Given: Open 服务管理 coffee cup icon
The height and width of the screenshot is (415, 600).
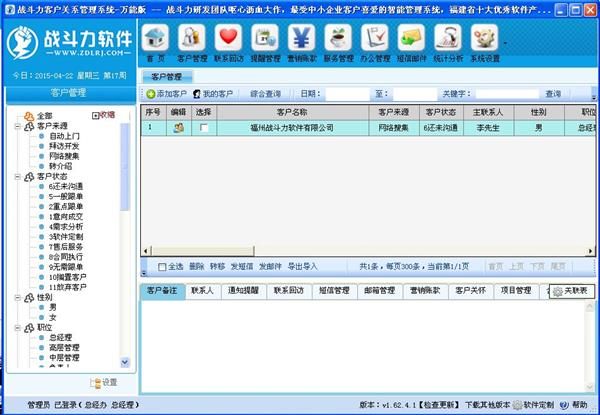Looking at the screenshot, I should 339,38.
